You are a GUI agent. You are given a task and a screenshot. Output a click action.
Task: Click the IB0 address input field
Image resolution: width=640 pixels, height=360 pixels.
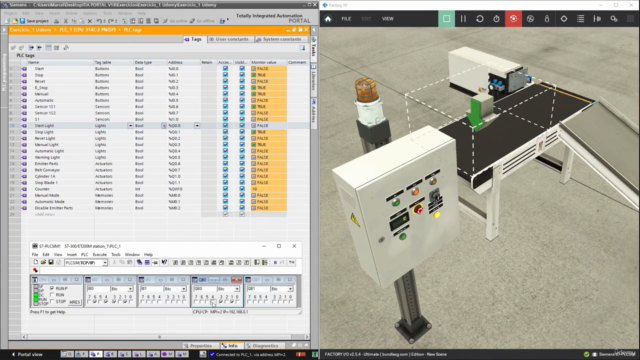[x=97, y=289]
